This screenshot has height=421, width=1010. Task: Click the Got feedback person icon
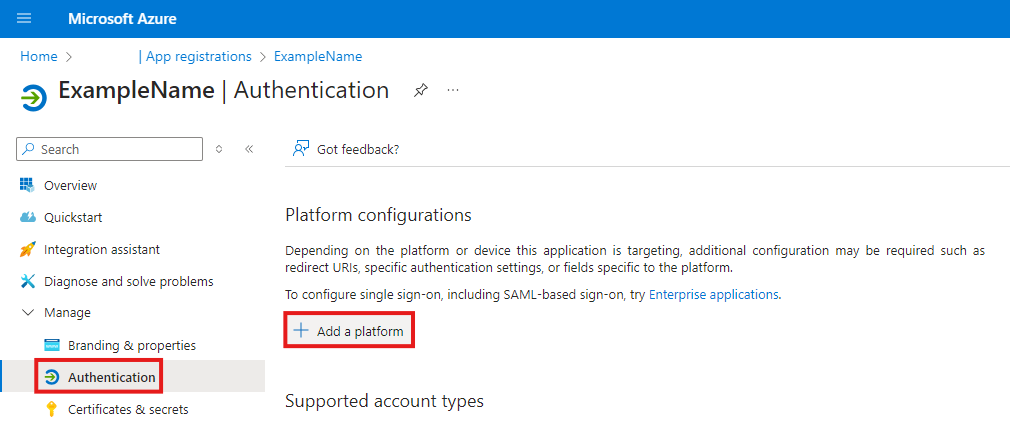[301, 149]
